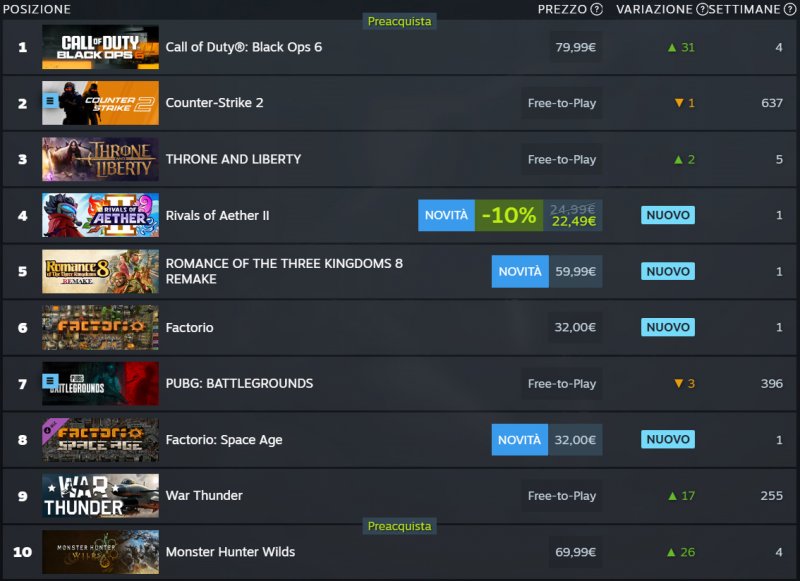Viewport: 800px width, 581px height.
Task: Click the Preacquista badge above Monster Hunter Wilds
Action: (399, 526)
